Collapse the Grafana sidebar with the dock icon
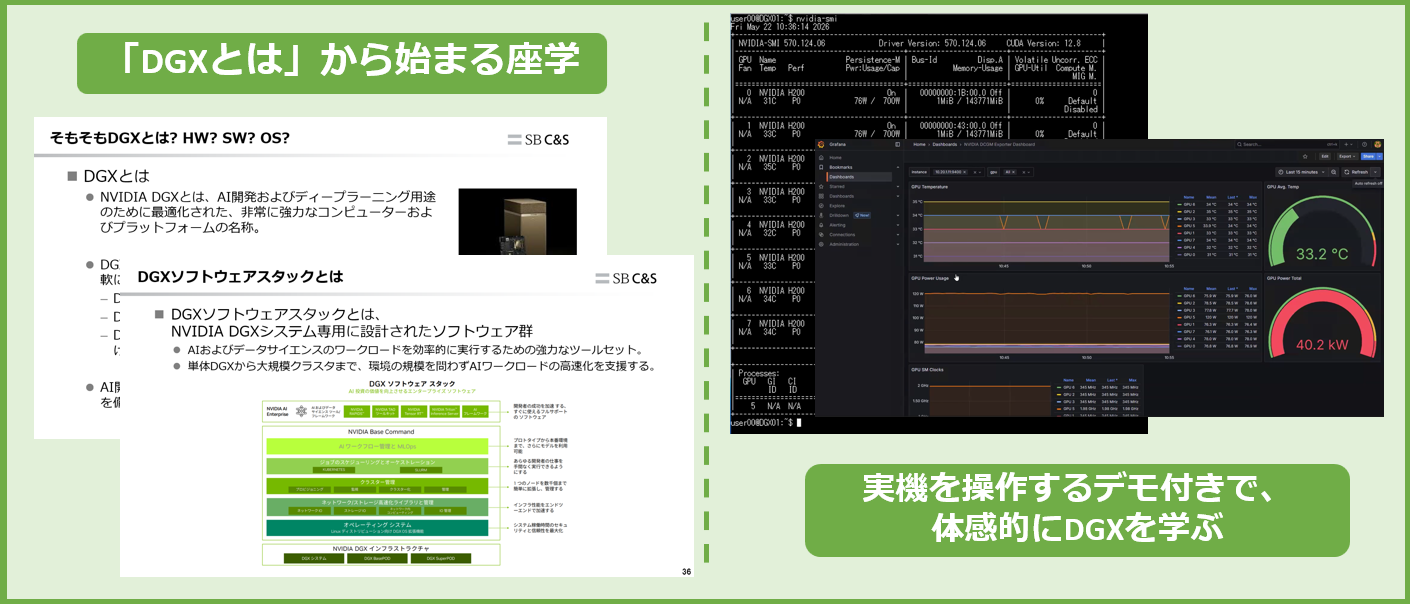1410x604 pixels. pyautogui.click(x=898, y=144)
